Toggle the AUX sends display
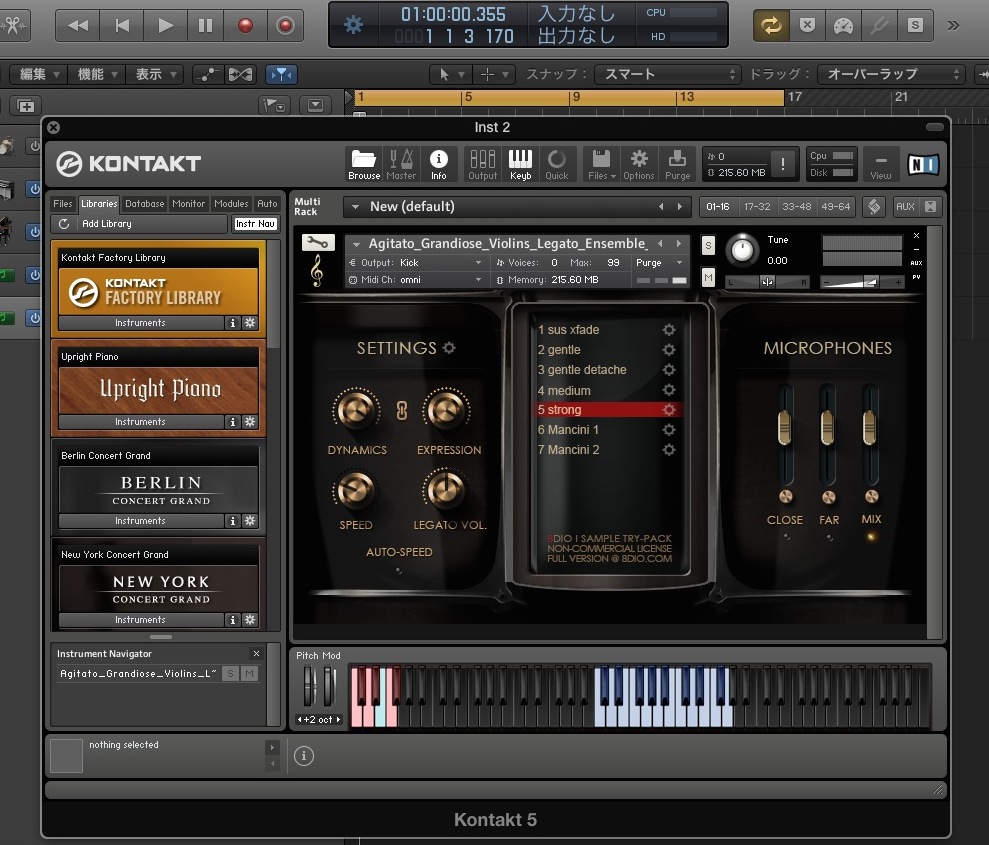This screenshot has width=989, height=845. pos(905,207)
